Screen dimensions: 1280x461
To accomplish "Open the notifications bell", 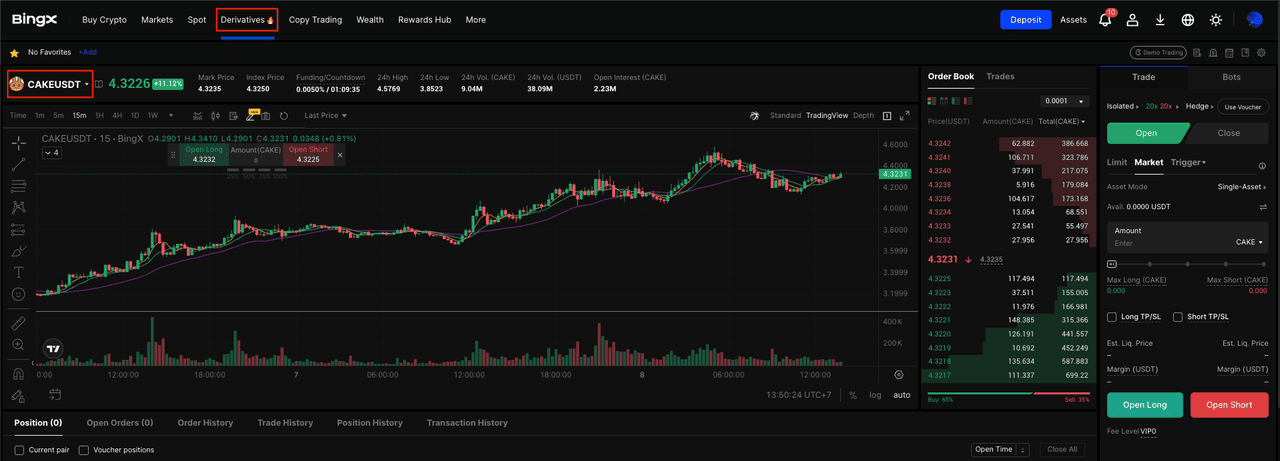I will [x=1105, y=20].
